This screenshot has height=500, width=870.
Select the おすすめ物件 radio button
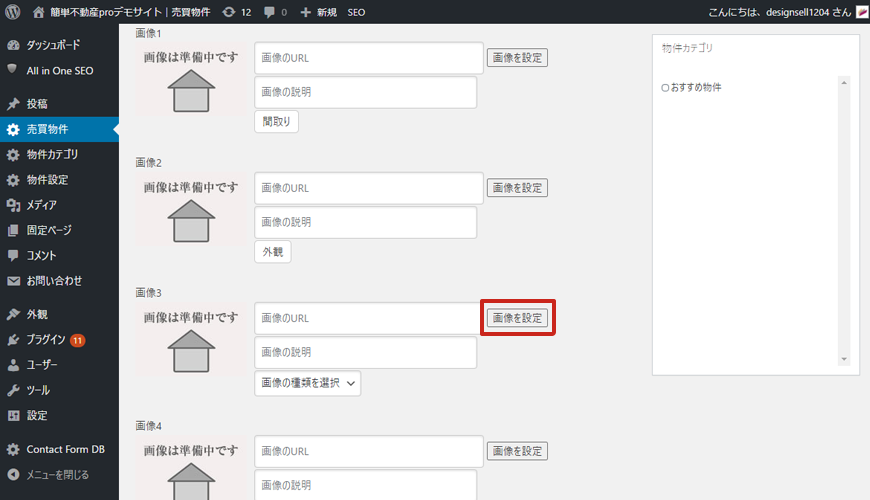pos(665,88)
